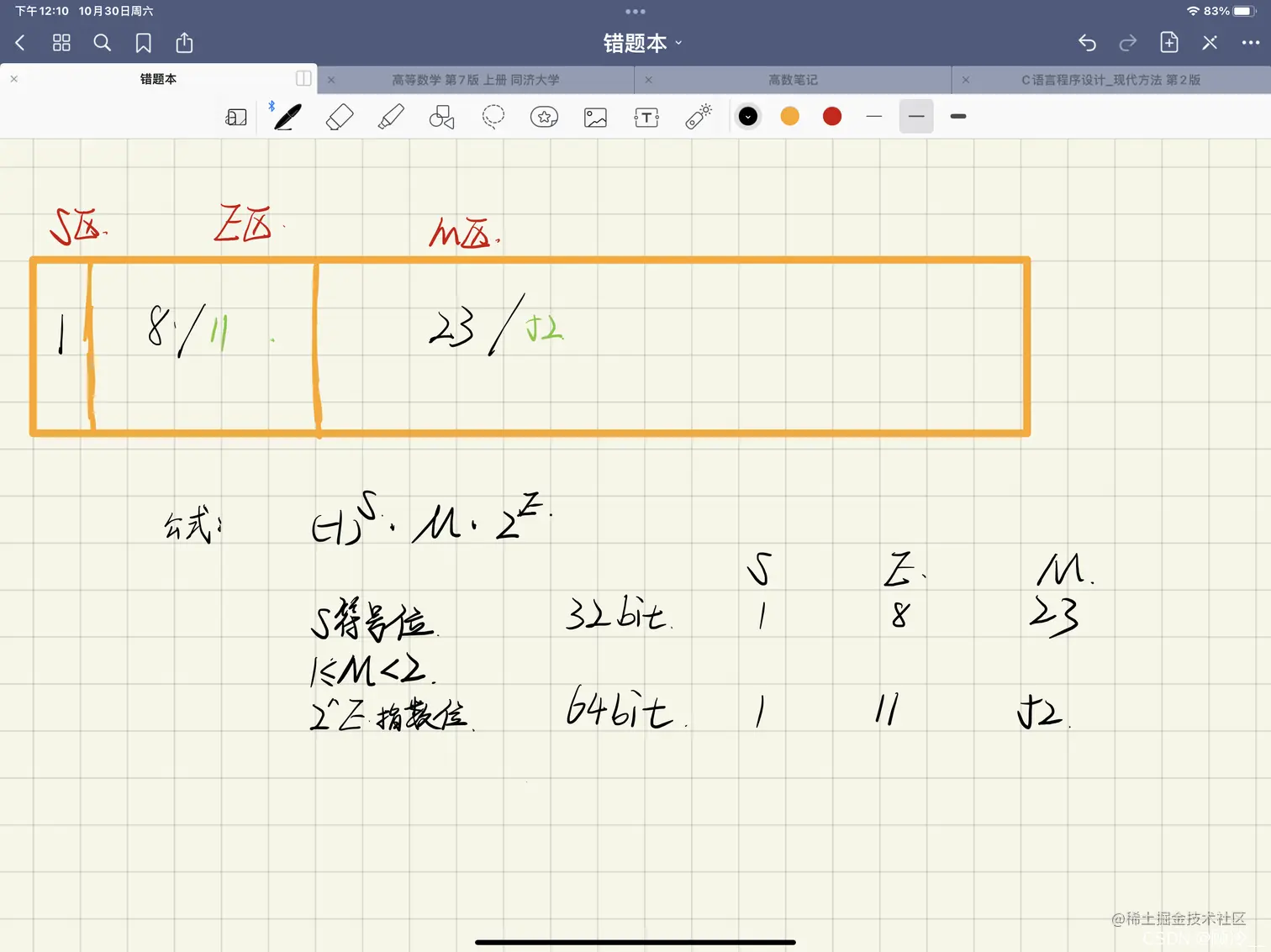
Task: Bookmark the current page
Action: click(143, 43)
